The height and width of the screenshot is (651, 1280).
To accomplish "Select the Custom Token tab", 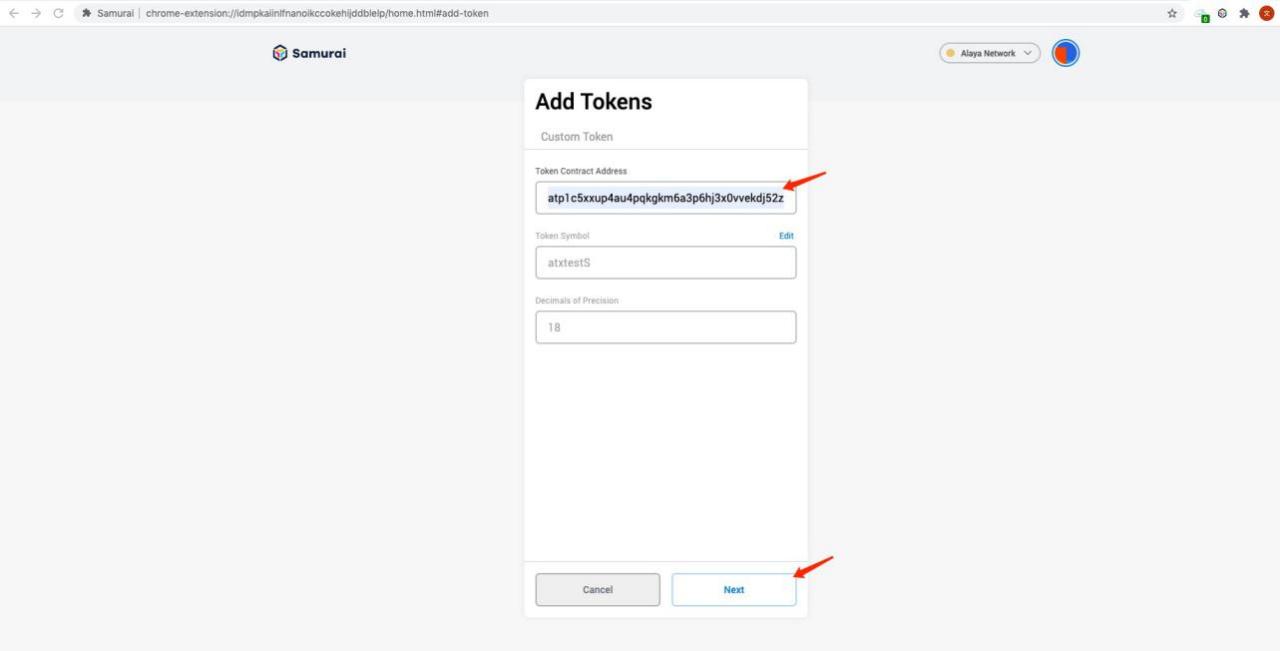I will click(577, 137).
